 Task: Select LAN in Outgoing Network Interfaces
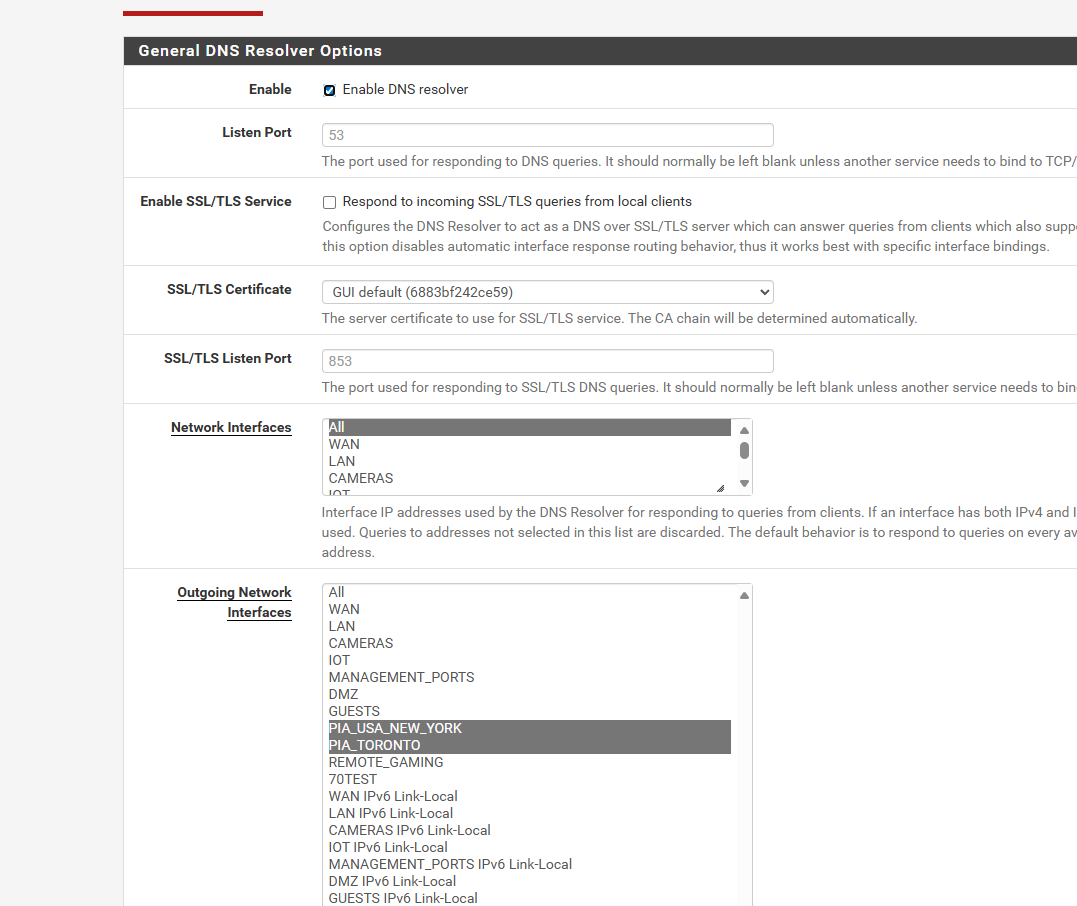click(x=530, y=626)
